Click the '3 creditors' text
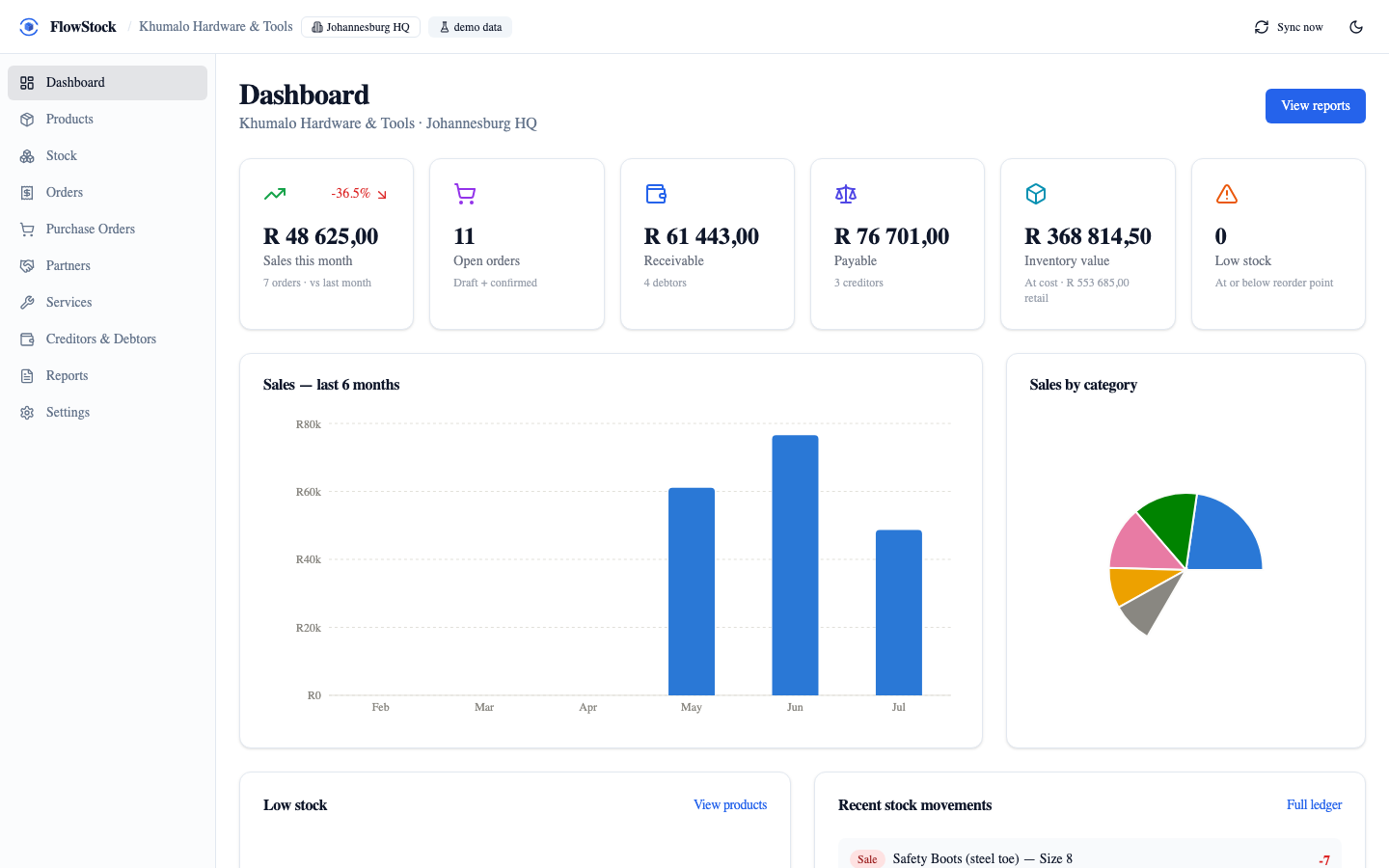Screen dimensions: 1389x868 coord(858,284)
